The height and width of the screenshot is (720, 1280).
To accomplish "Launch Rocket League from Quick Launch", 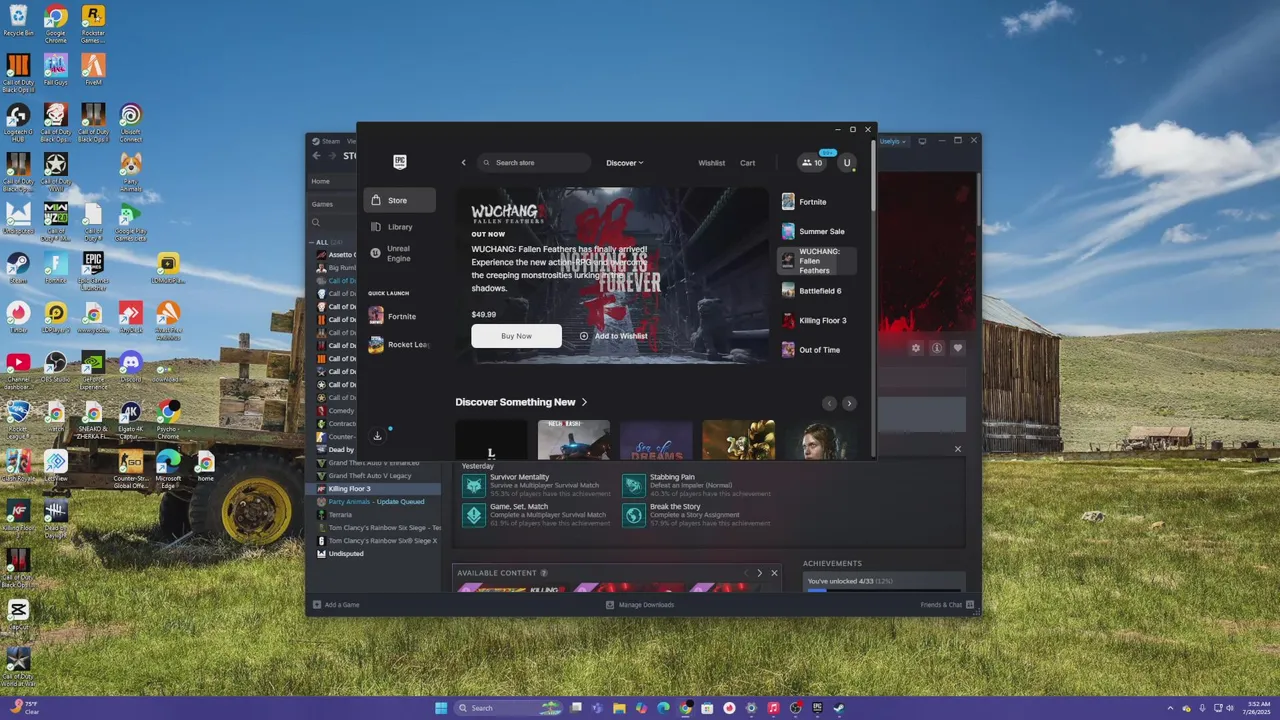I will [x=398, y=344].
